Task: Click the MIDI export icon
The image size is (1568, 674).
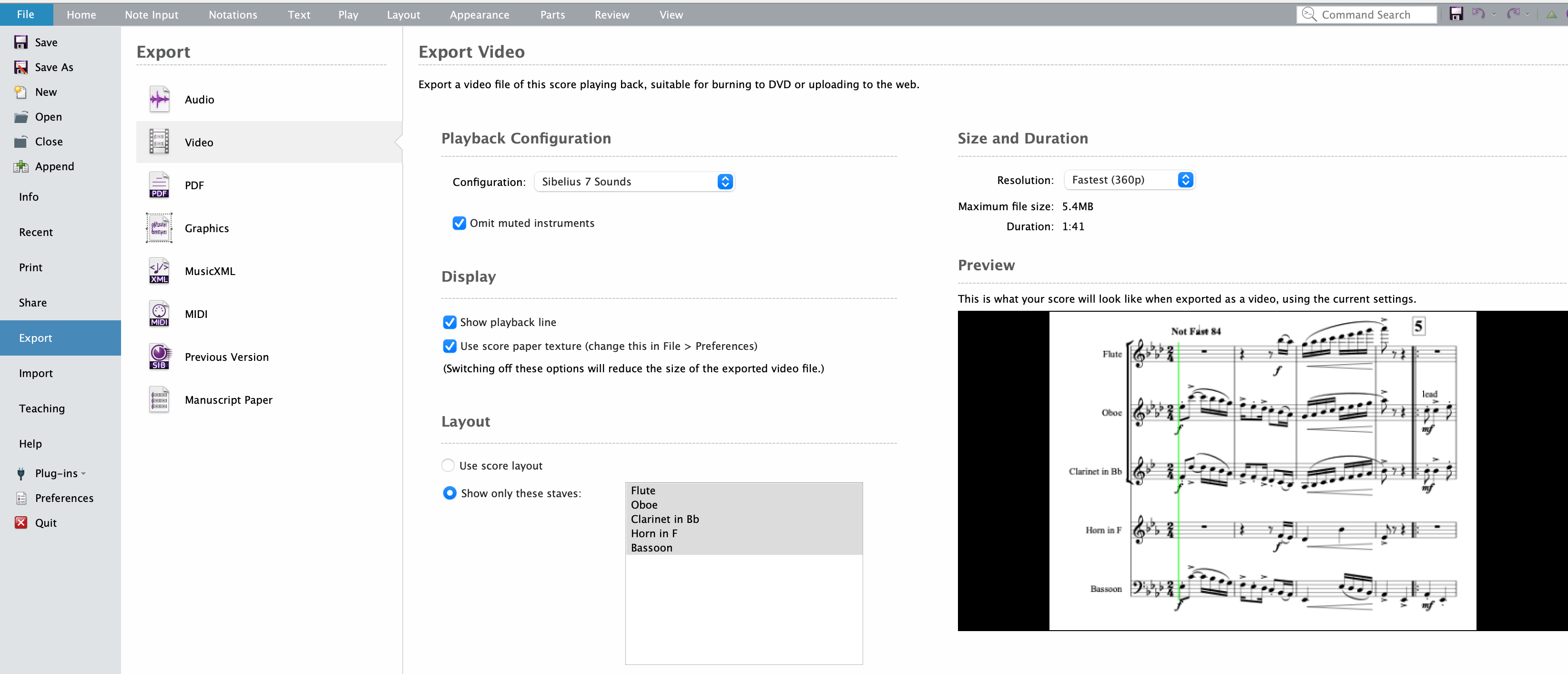Action: [x=160, y=314]
